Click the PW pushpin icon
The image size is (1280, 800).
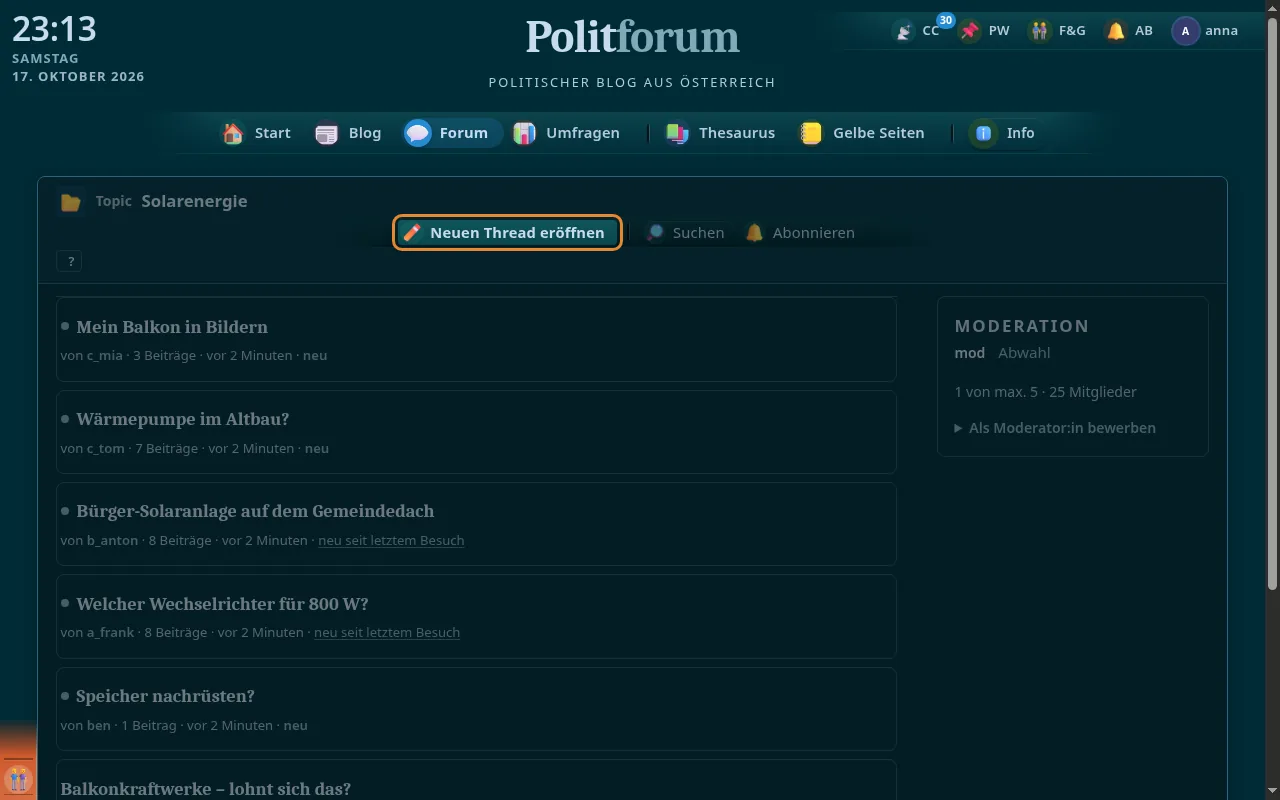[969, 31]
